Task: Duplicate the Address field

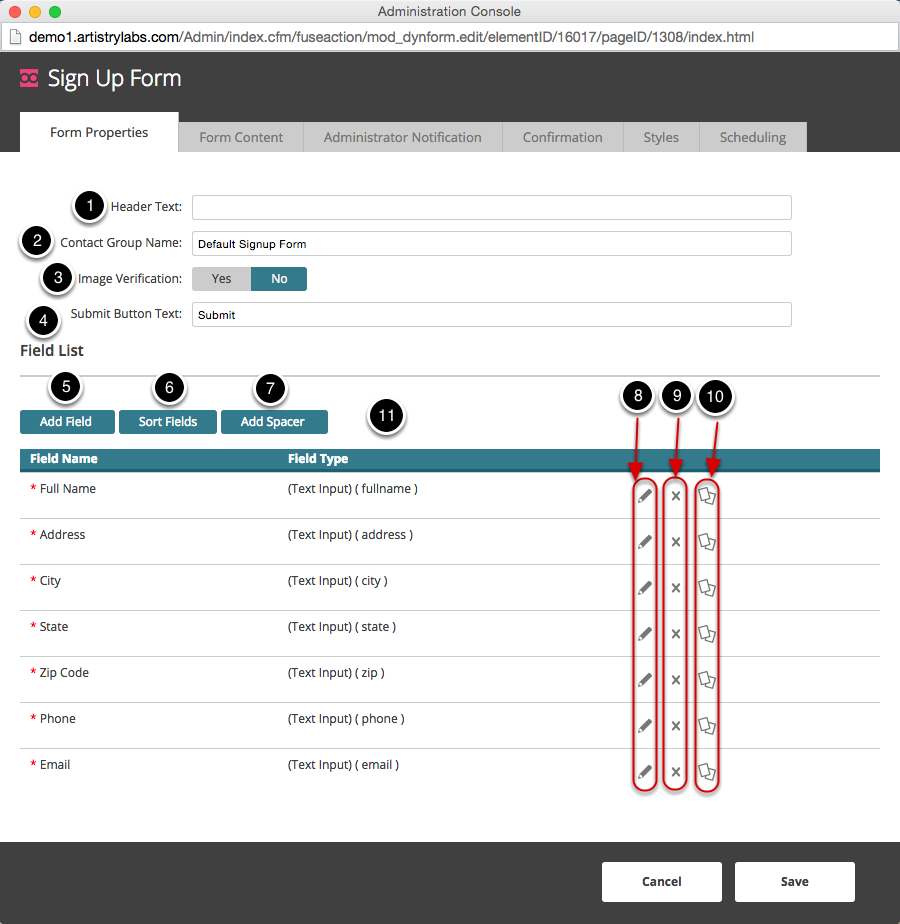Action: coord(707,542)
